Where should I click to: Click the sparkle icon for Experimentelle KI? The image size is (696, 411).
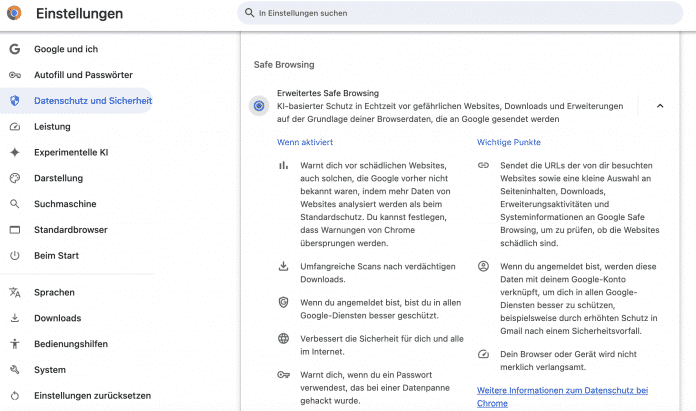15,153
